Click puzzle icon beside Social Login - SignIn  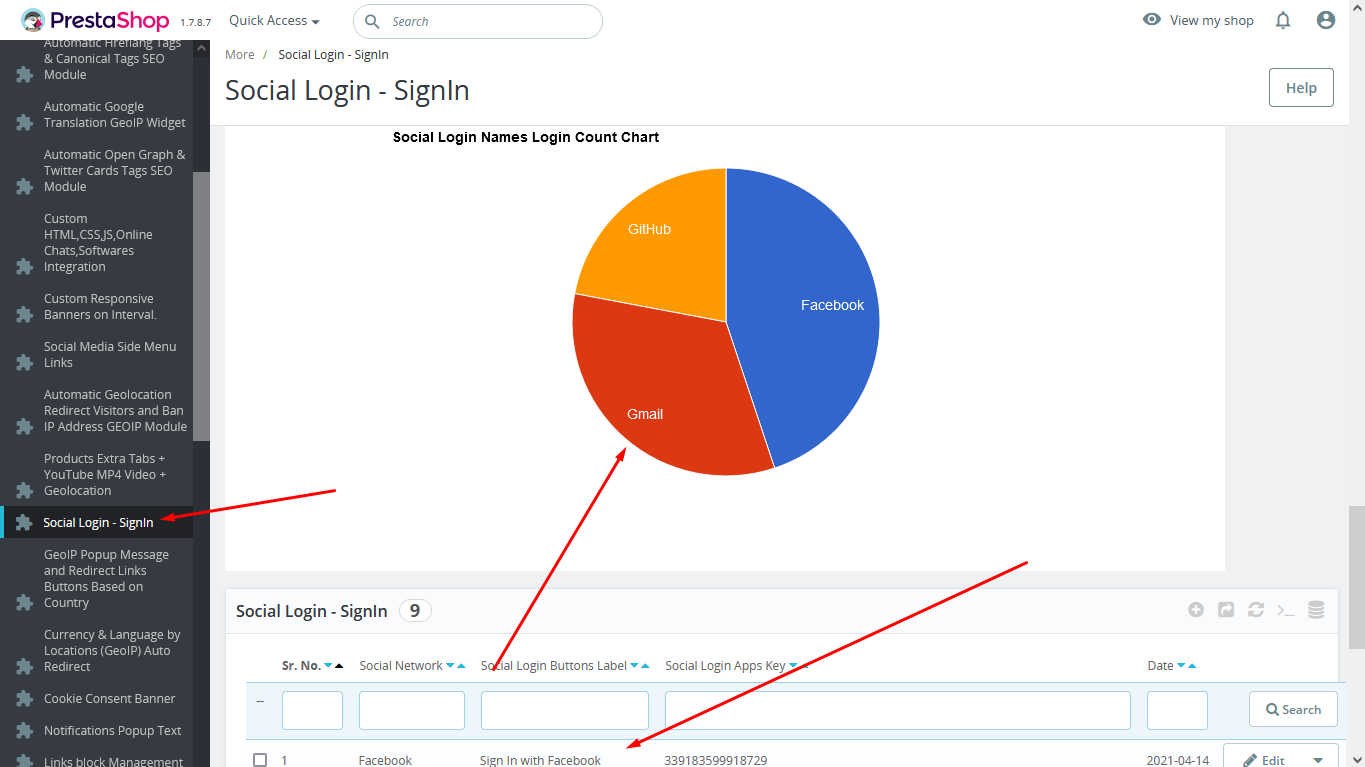[24, 523]
